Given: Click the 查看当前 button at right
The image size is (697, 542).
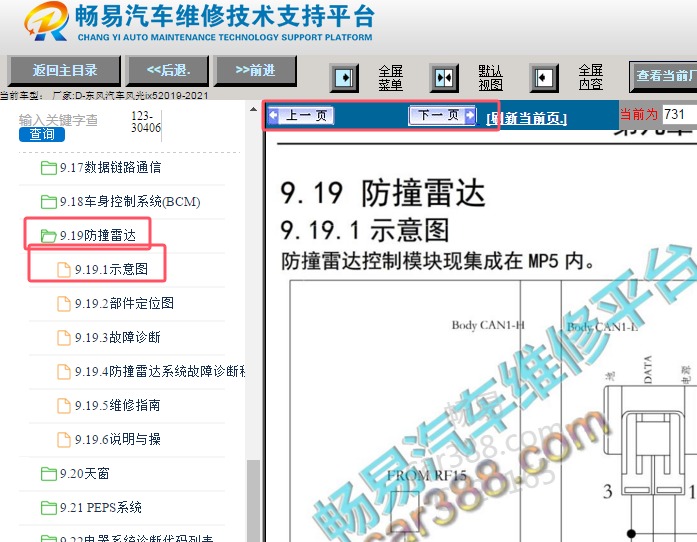Looking at the screenshot, I should point(663,76).
